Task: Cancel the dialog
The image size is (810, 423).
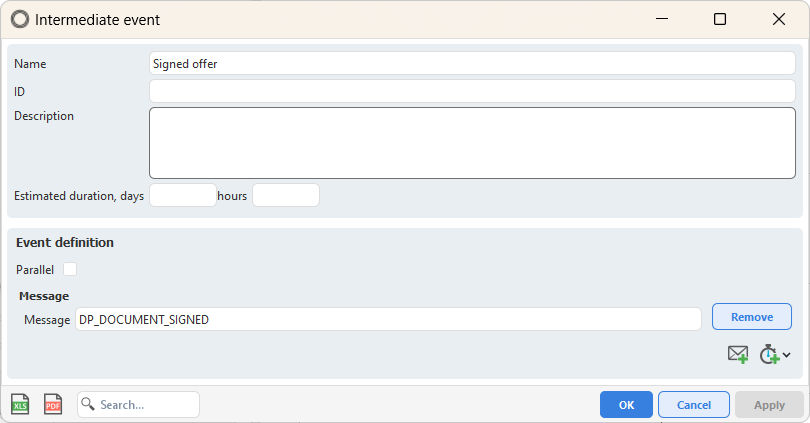Action: pyautogui.click(x=694, y=404)
